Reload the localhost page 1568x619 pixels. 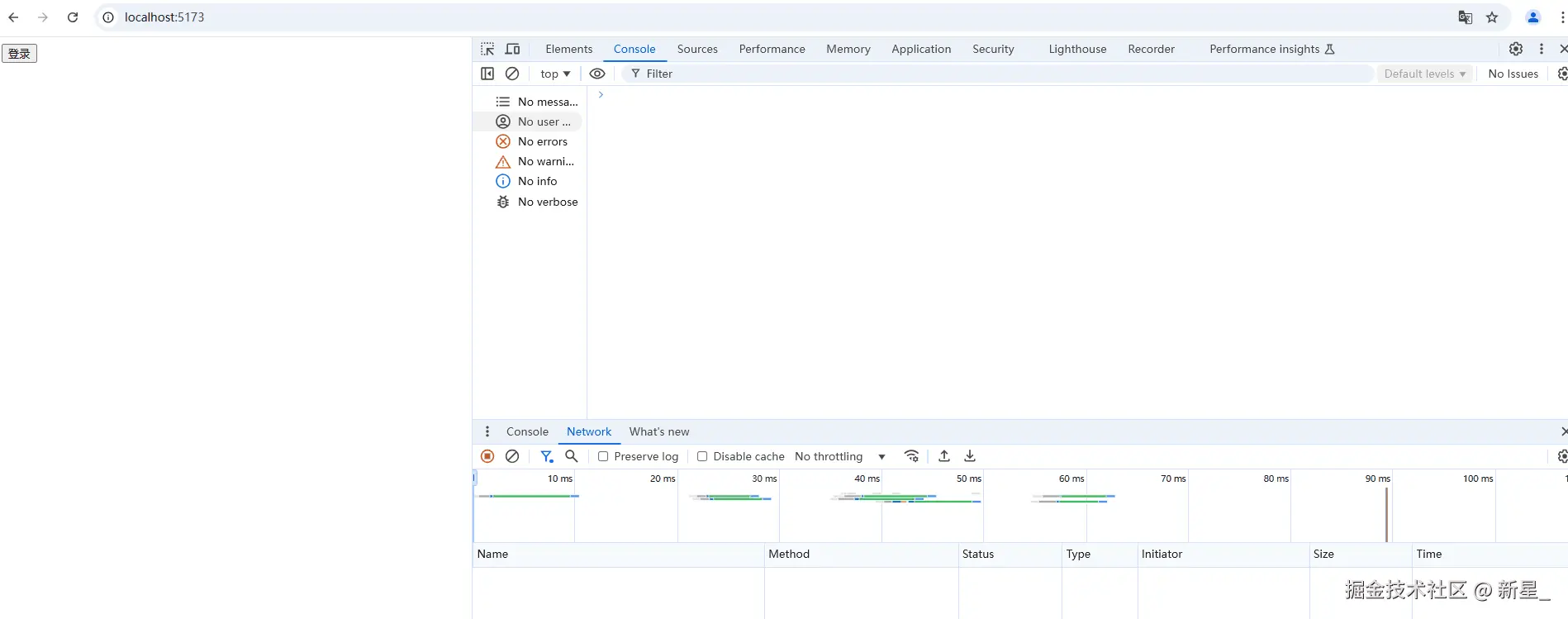point(73,17)
